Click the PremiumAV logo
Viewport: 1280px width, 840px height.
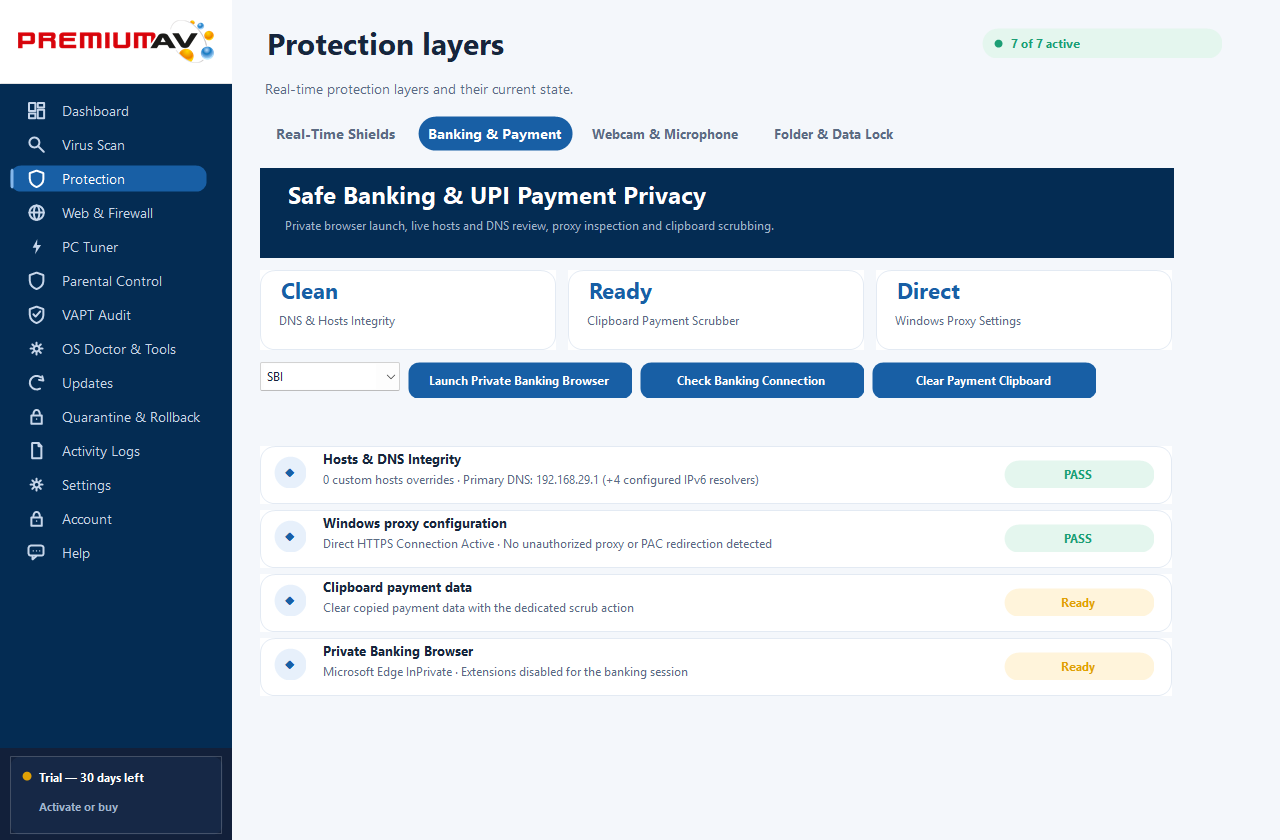(116, 41)
